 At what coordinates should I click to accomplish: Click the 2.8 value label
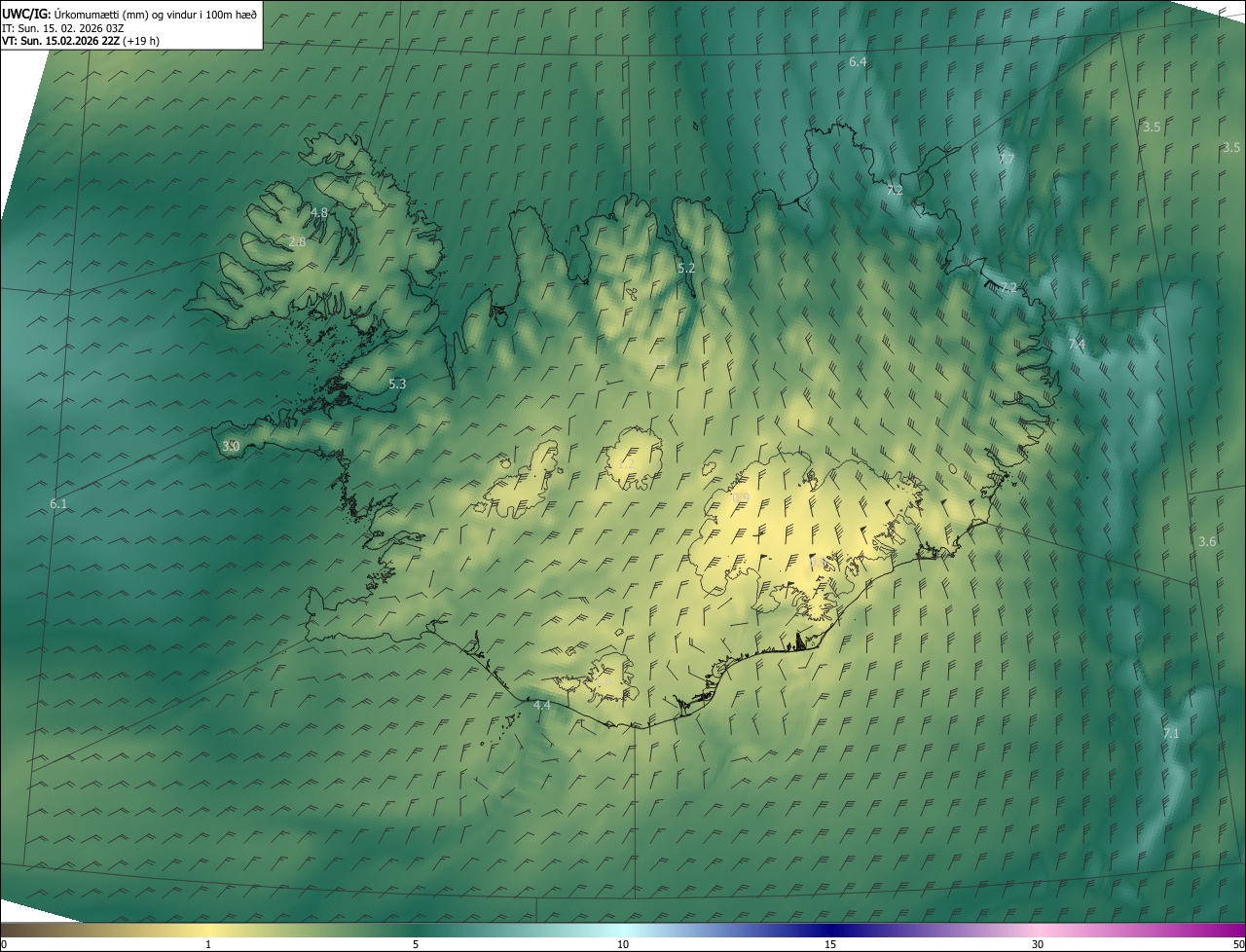coord(297,241)
